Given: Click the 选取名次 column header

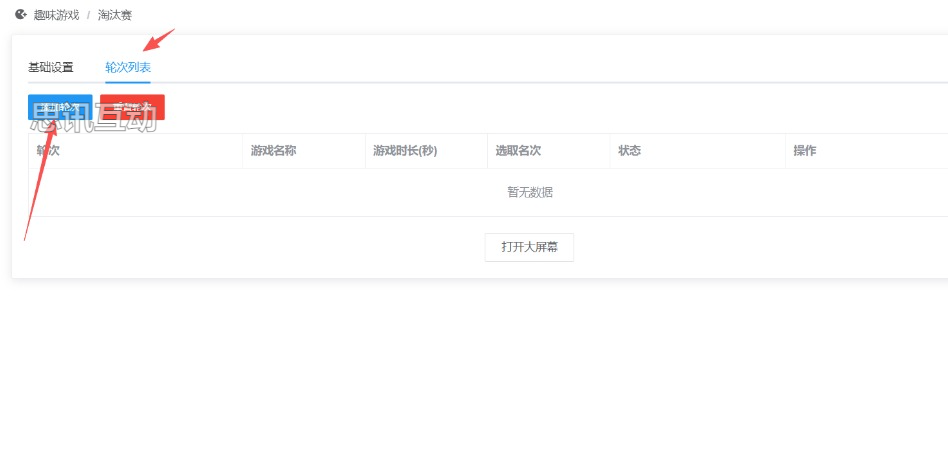Looking at the screenshot, I should point(518,151).
